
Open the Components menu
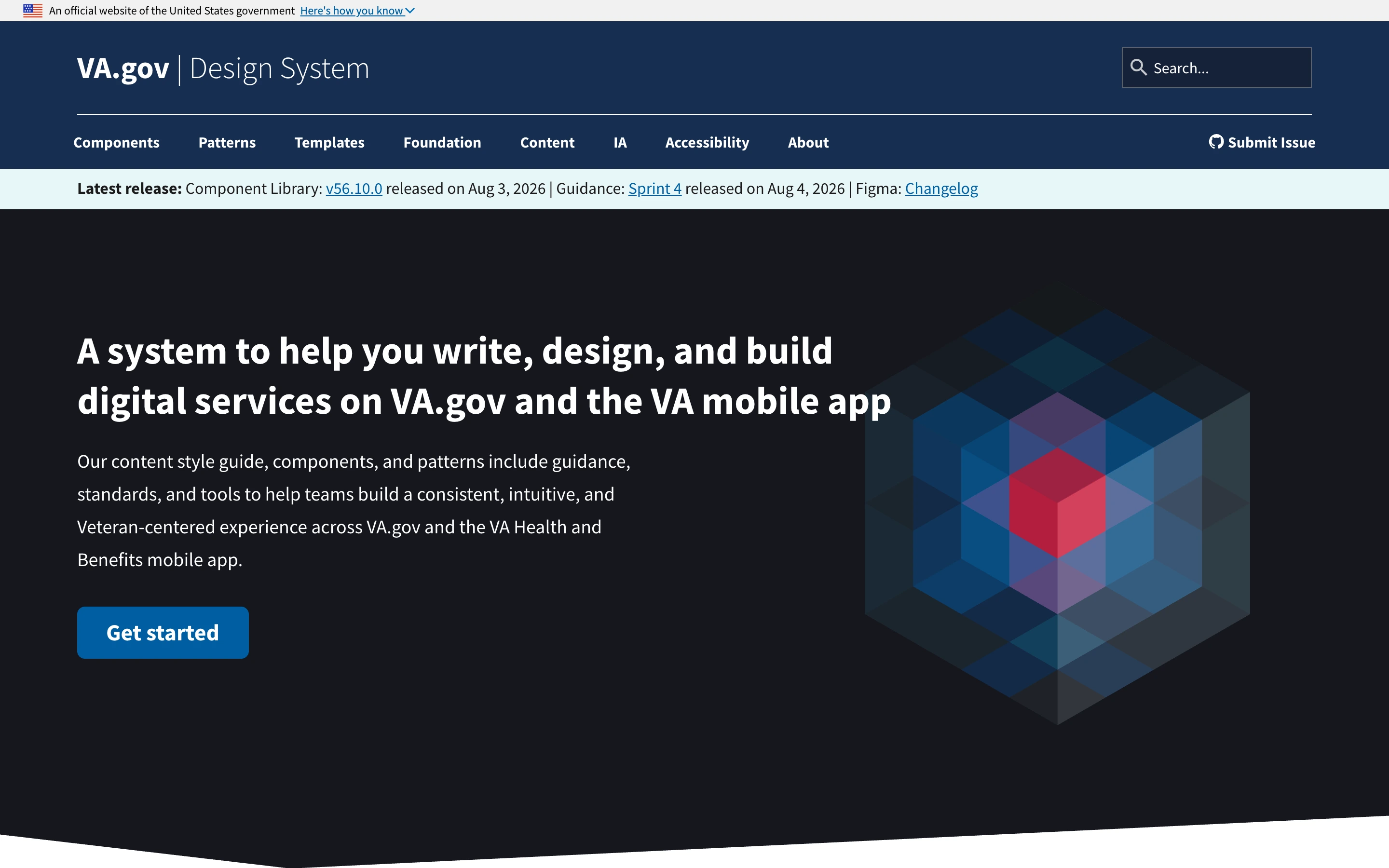click(117, 142)
